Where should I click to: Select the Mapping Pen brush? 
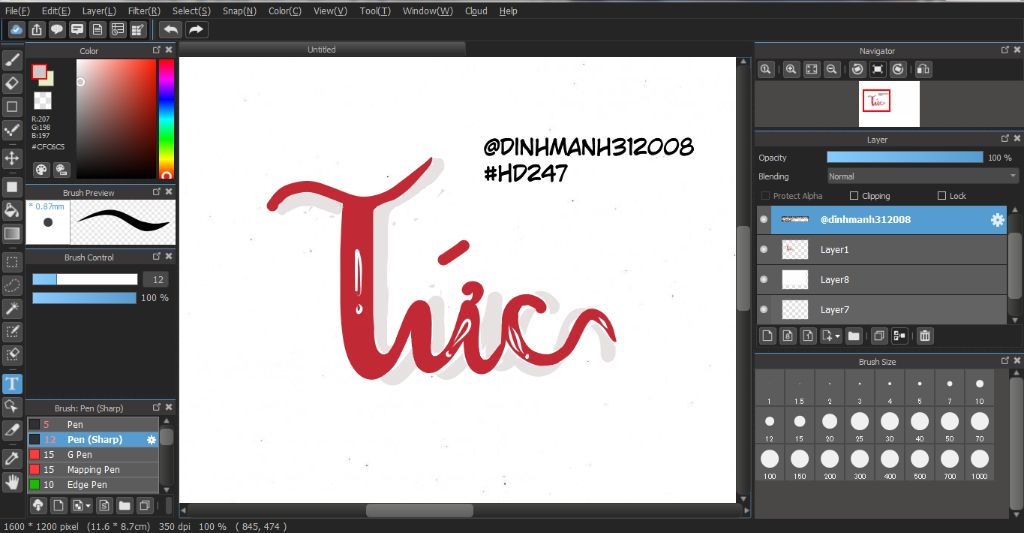click(93, 470)
